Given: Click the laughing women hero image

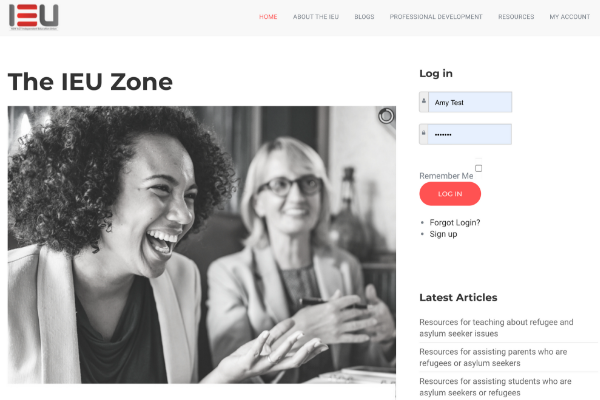Looking at the screenshot, I should tap(202, 245).
